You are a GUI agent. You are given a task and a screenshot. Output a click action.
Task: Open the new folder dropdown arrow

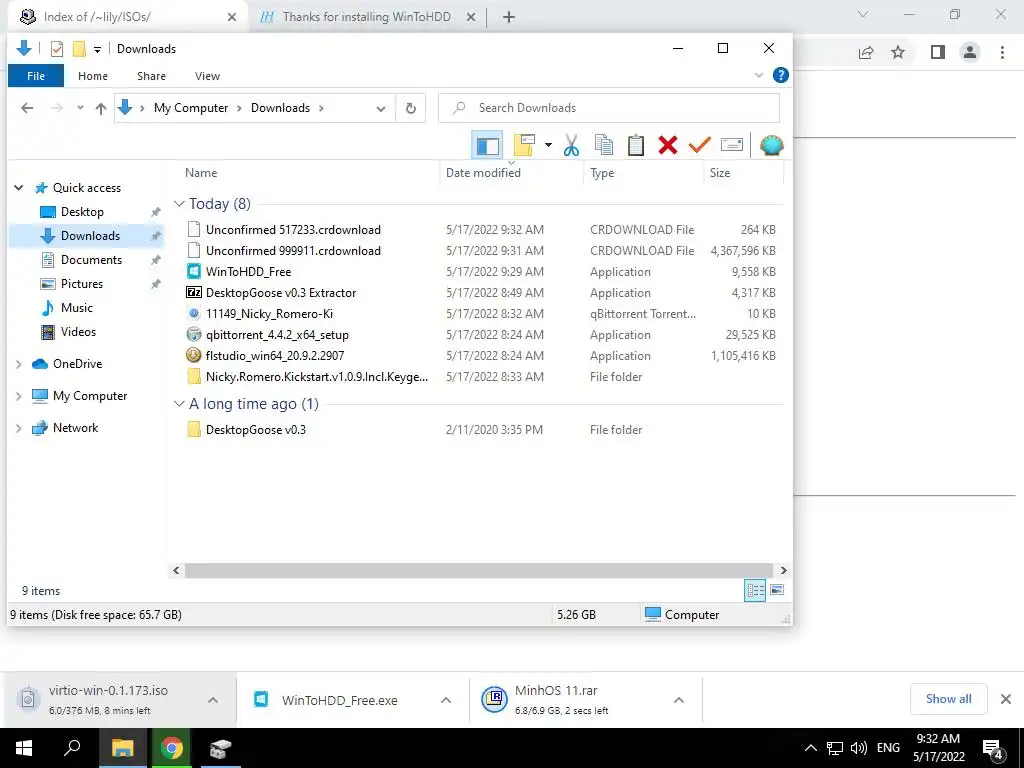pos(548,145)
